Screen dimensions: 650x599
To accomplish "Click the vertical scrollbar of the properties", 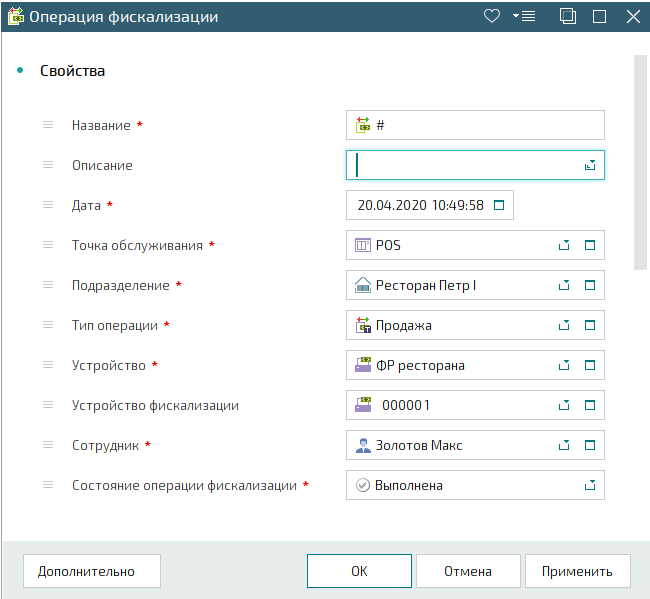I will (640, 162).
